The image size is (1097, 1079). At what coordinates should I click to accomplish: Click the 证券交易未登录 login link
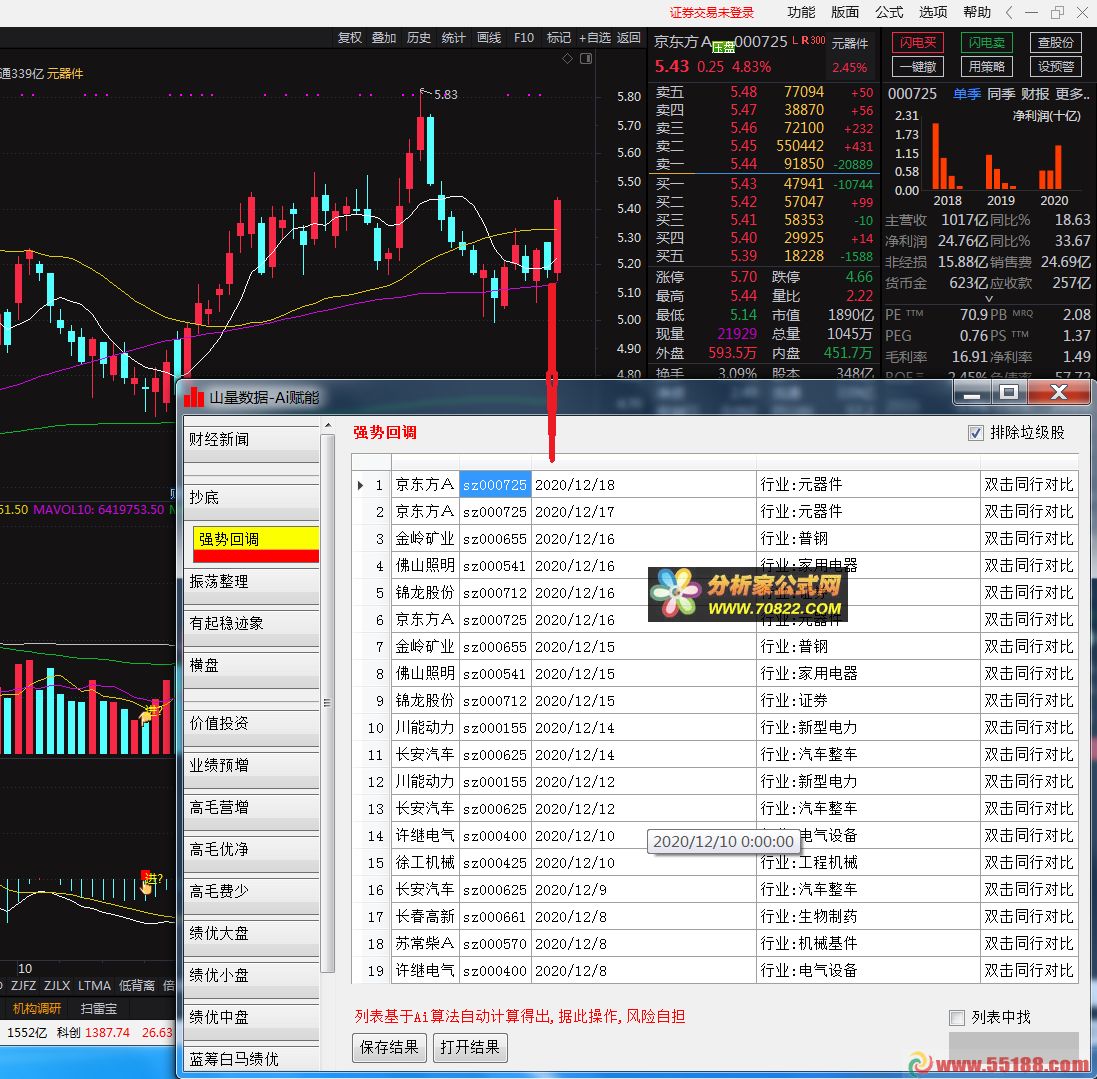712,13
